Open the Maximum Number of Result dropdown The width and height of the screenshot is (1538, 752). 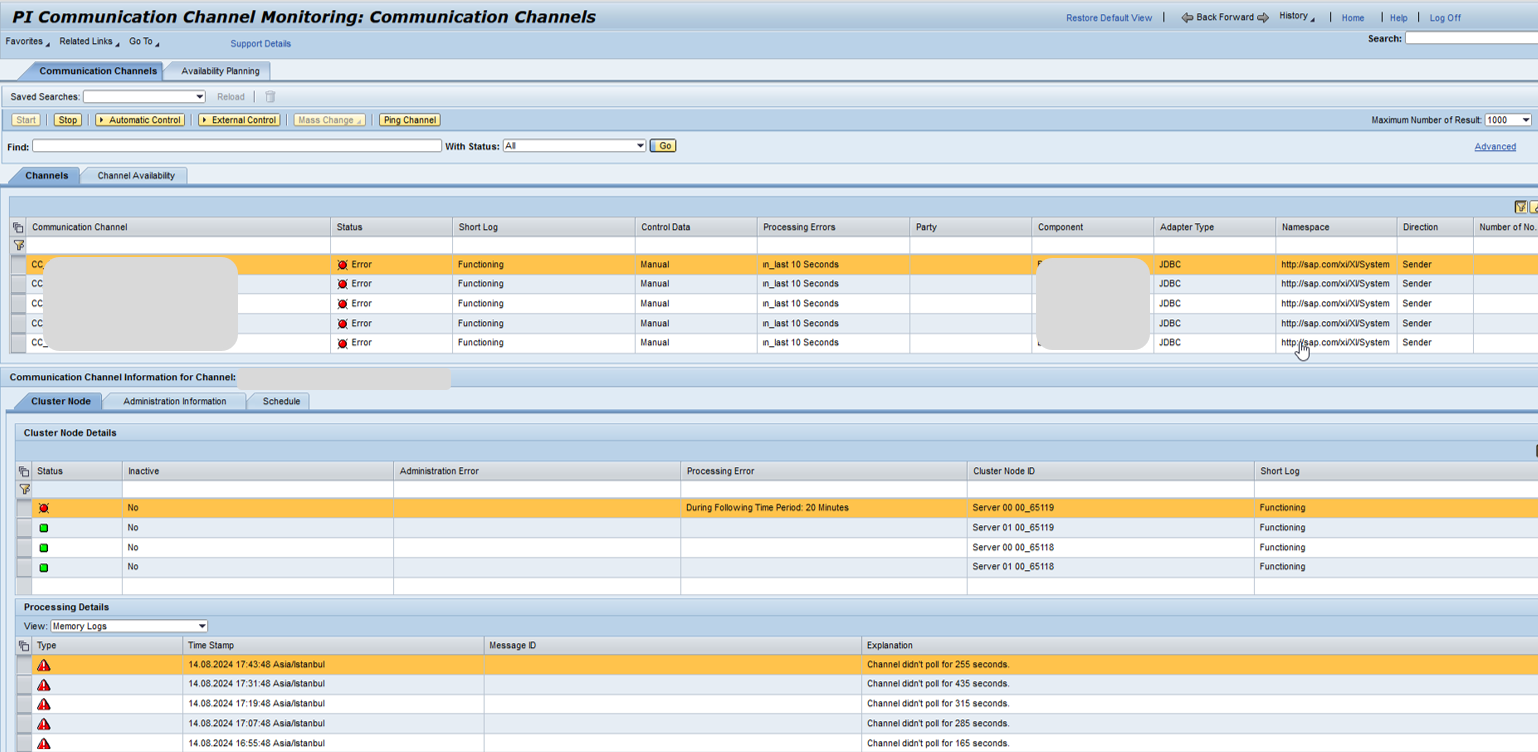1525,120
